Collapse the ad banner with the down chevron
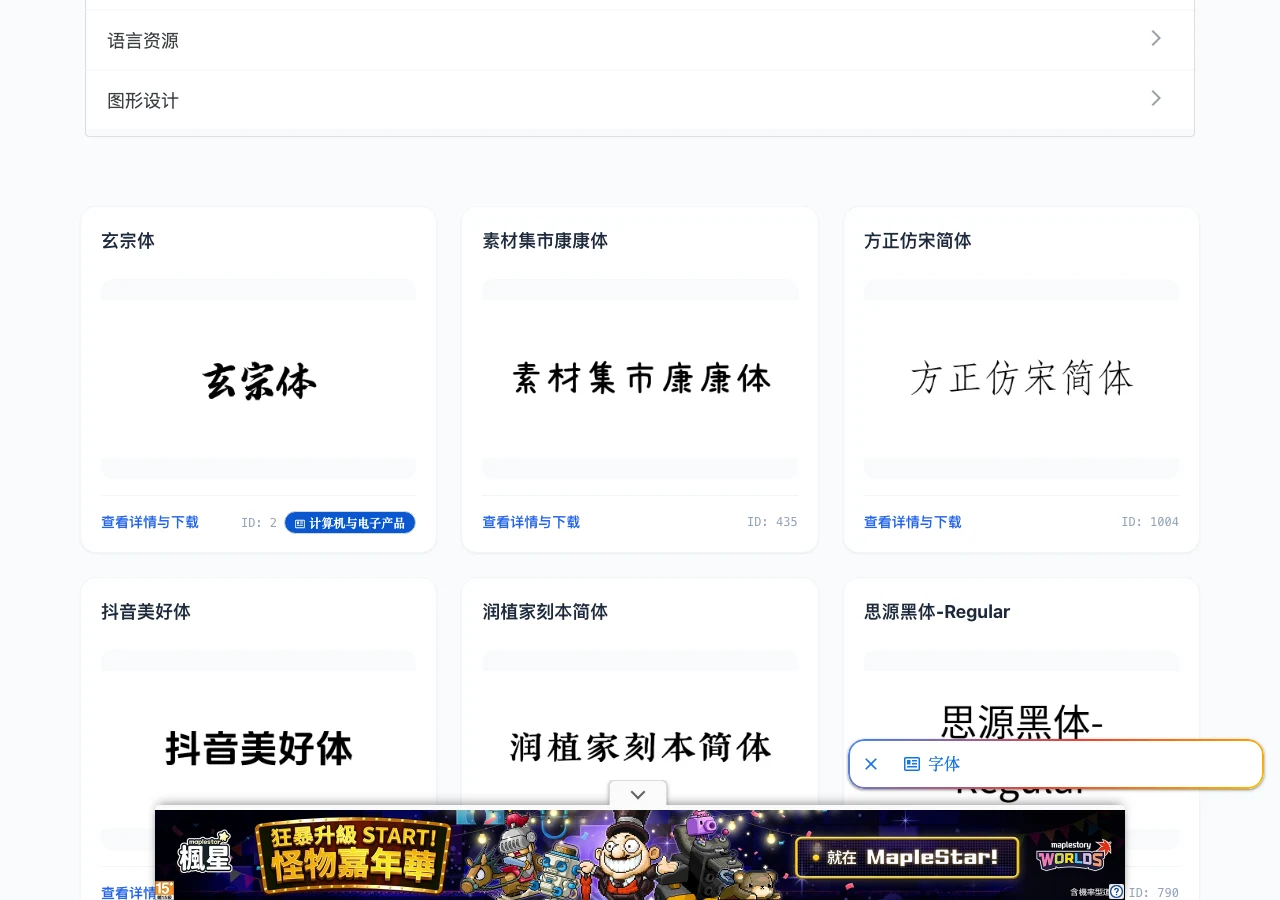 tap(638, 795)
